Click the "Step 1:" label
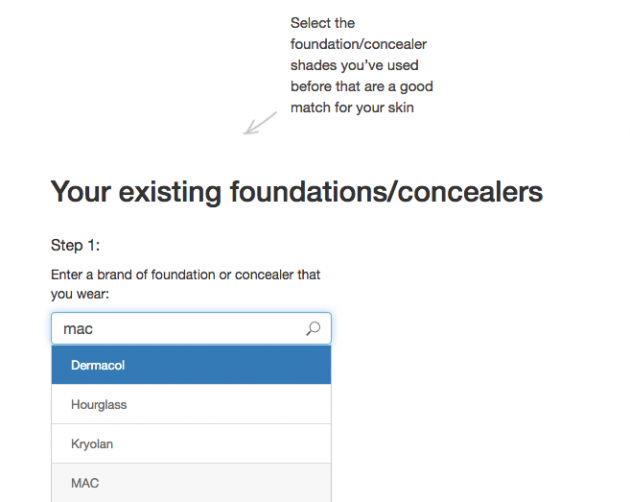This screenshot has height=502, width=630. (x=75, y=245)
